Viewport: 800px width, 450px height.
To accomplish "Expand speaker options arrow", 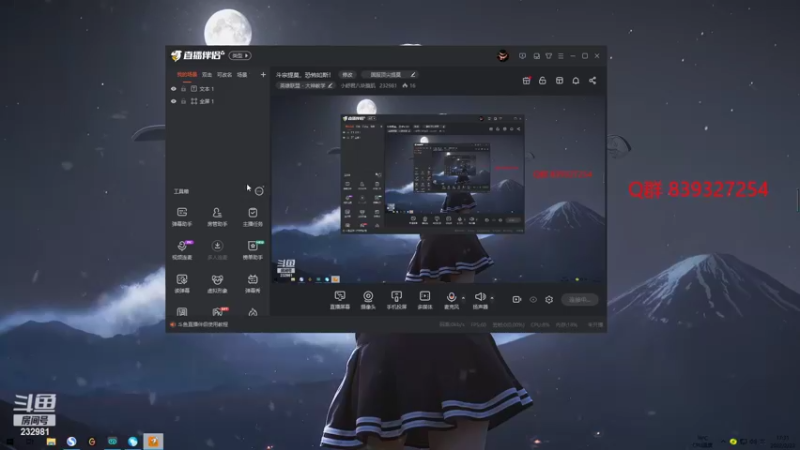I will (492, 297).
